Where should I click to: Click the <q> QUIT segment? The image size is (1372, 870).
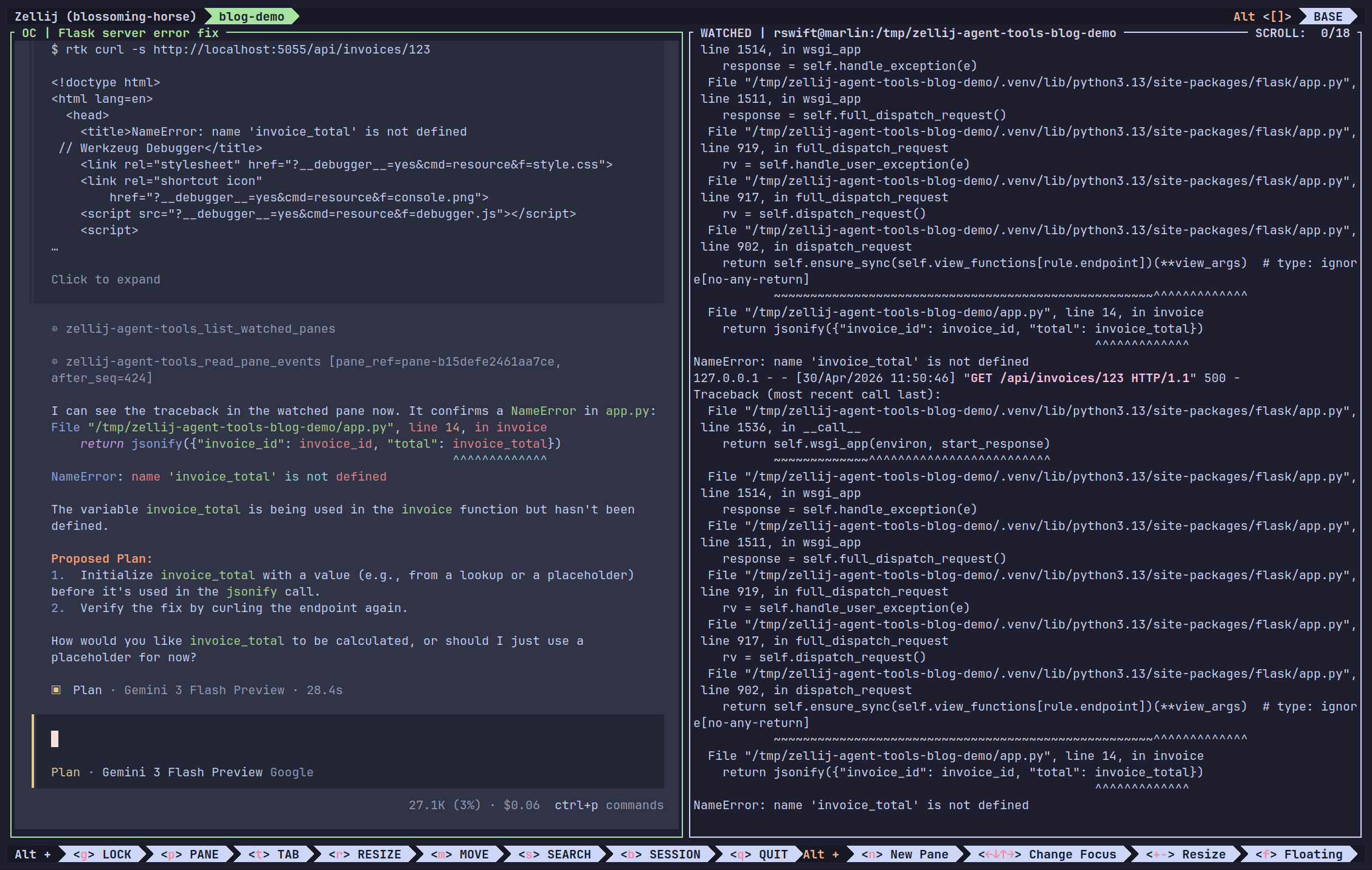[x=759, y=854]
